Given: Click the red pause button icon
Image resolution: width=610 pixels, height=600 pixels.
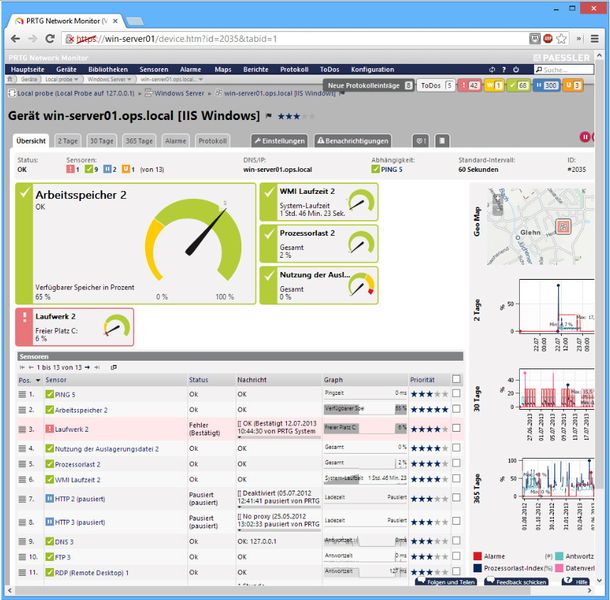Looking at the screenshot, I should [x=585, y=137].
